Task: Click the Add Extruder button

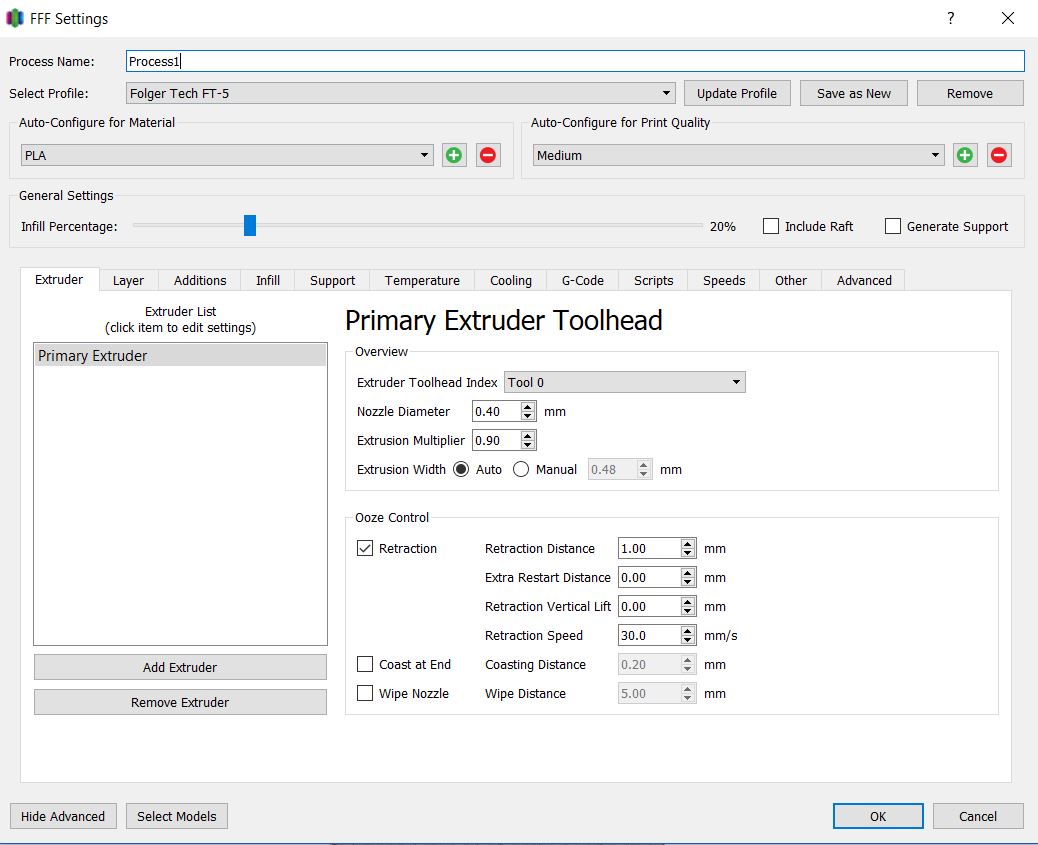Action: tap(180, 667)
